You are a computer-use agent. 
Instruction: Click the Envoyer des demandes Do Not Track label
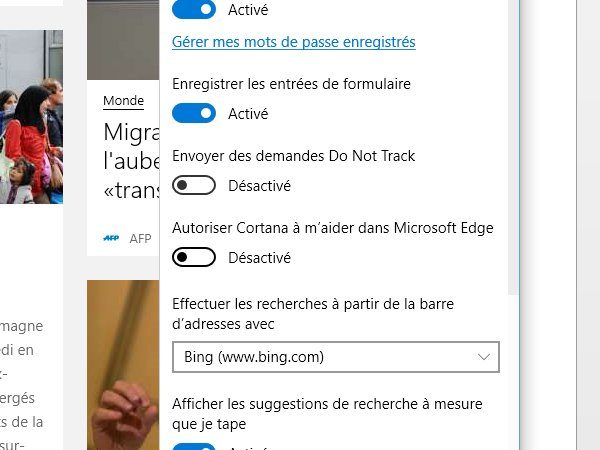point(293,156)
